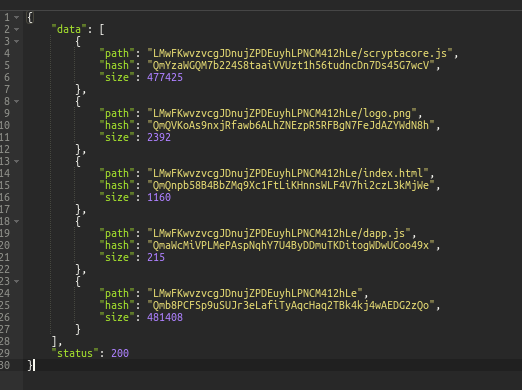
Task: Click the hash starting with QmQnpb58B4
Action: (291, 185)
